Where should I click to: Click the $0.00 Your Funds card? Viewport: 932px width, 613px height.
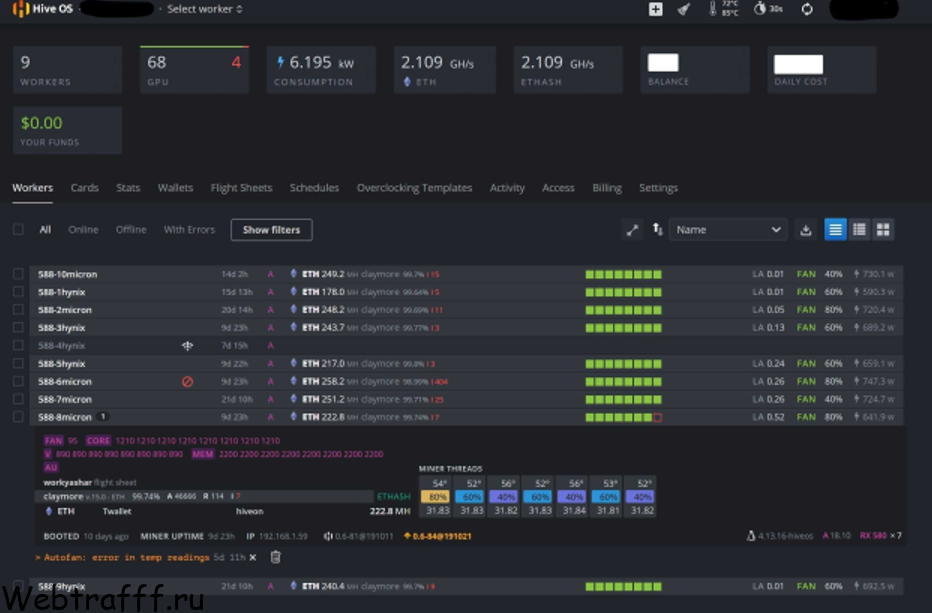(68, 130)
